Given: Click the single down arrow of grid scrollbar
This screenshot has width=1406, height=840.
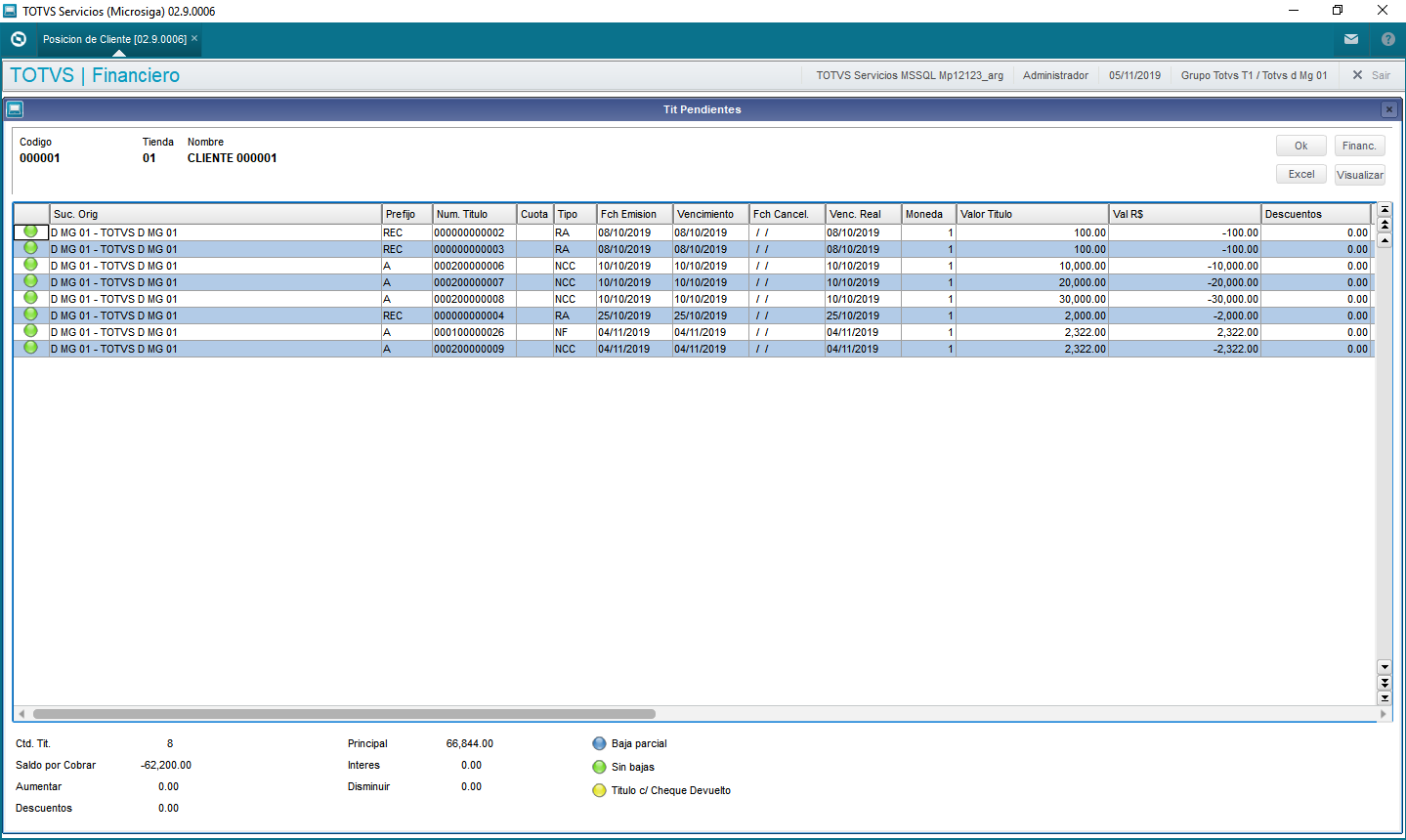Looking at the screenshot, I should [x=1385, y=667].
